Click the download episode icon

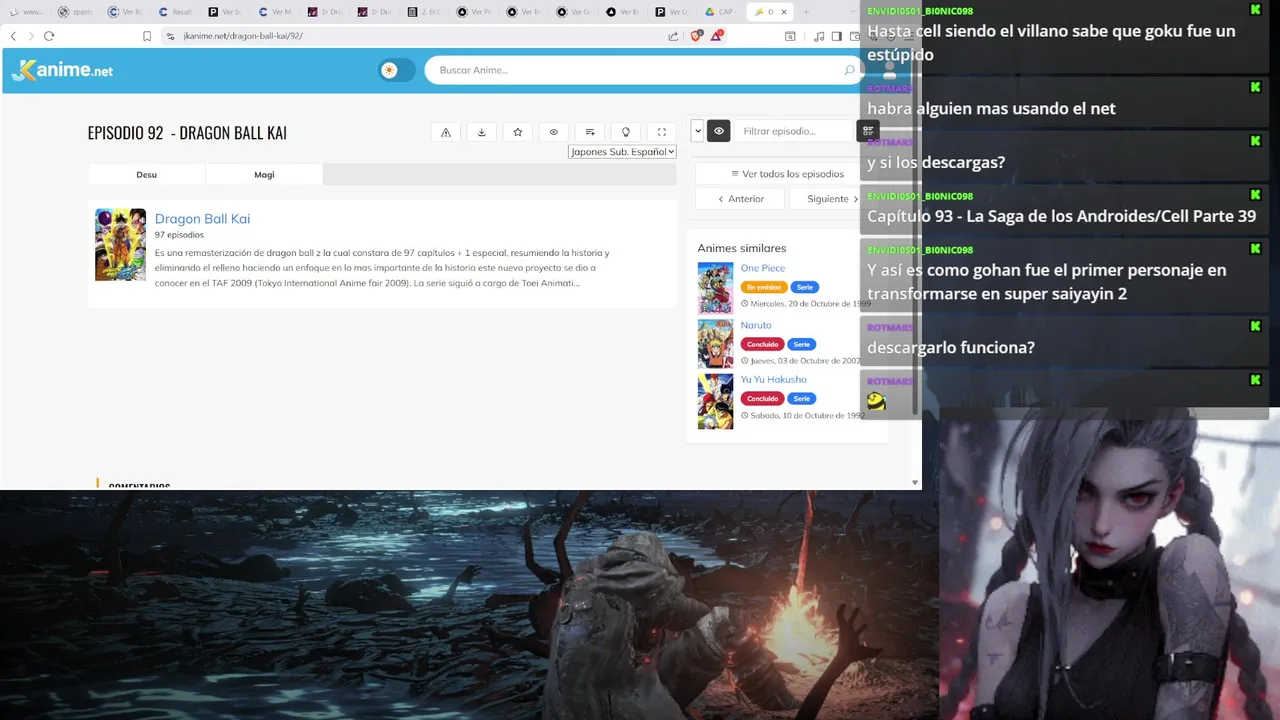(x=482, y=132)
